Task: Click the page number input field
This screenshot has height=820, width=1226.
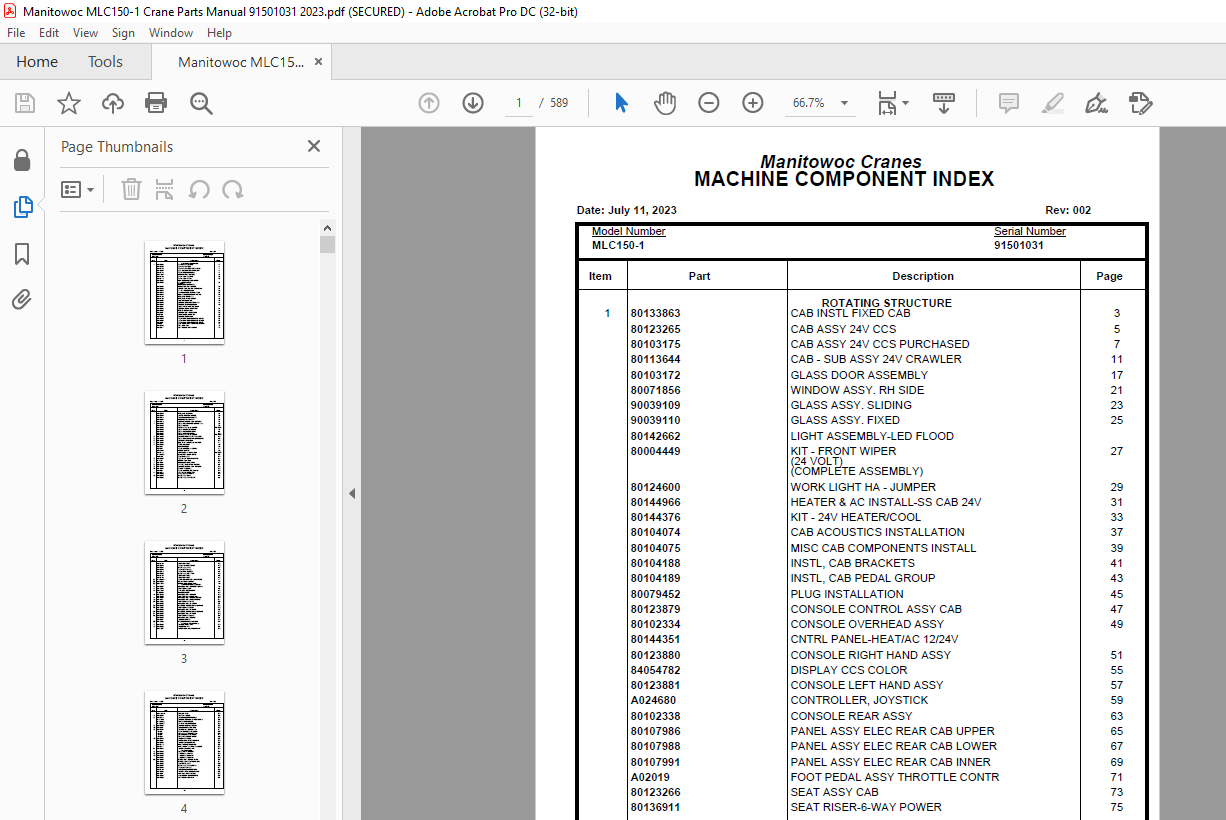Action: tap(519, 103)
